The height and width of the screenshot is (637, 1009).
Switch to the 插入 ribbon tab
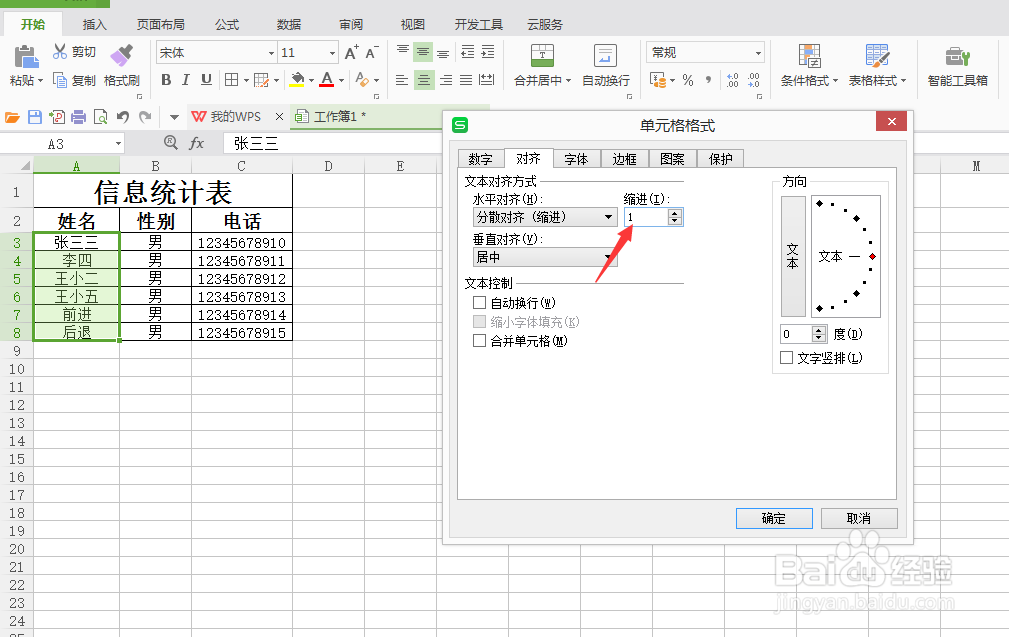[95, 24]
